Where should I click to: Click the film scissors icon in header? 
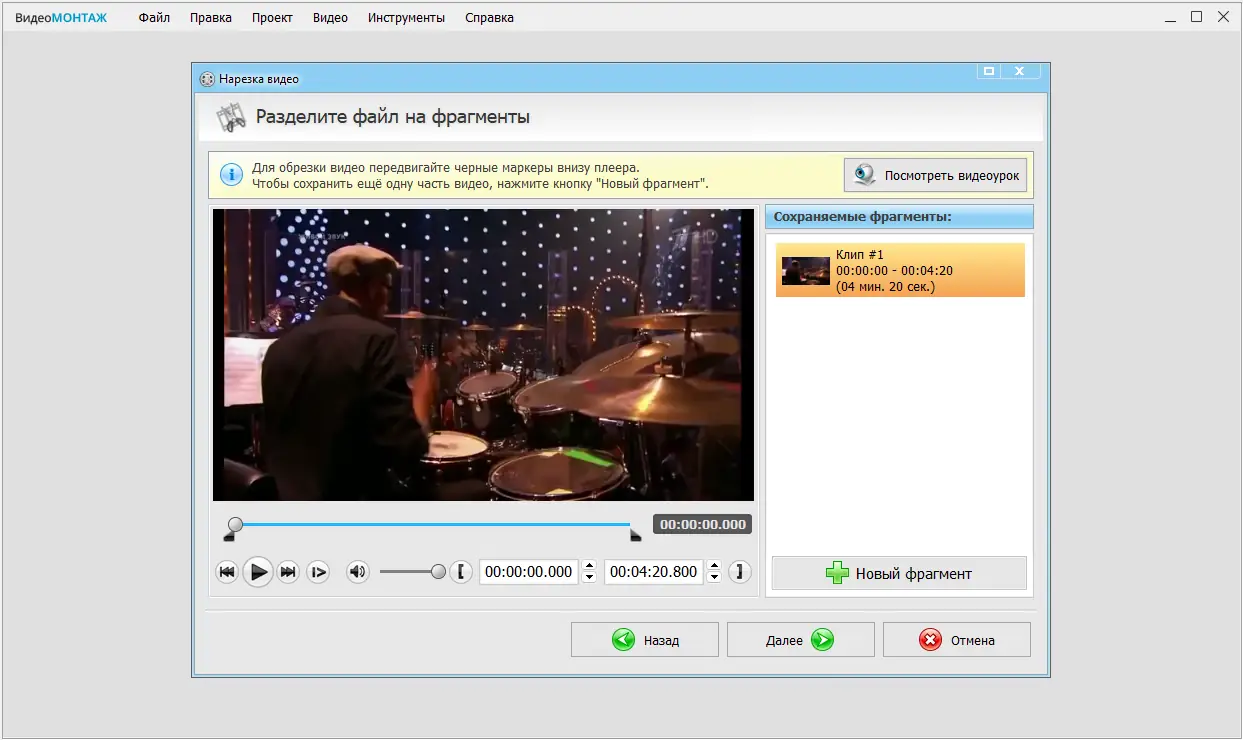click(231, 117)
